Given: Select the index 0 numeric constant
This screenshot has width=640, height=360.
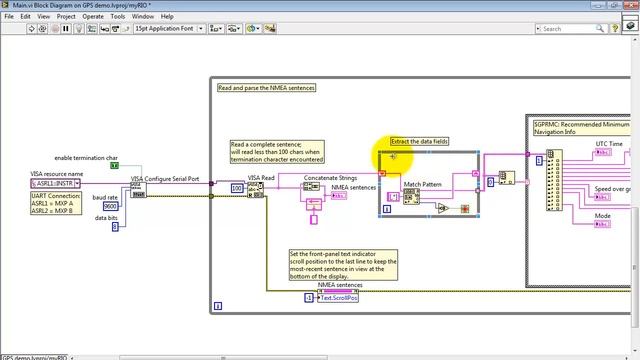Looking at the screenshot, I should coord(491,182).
